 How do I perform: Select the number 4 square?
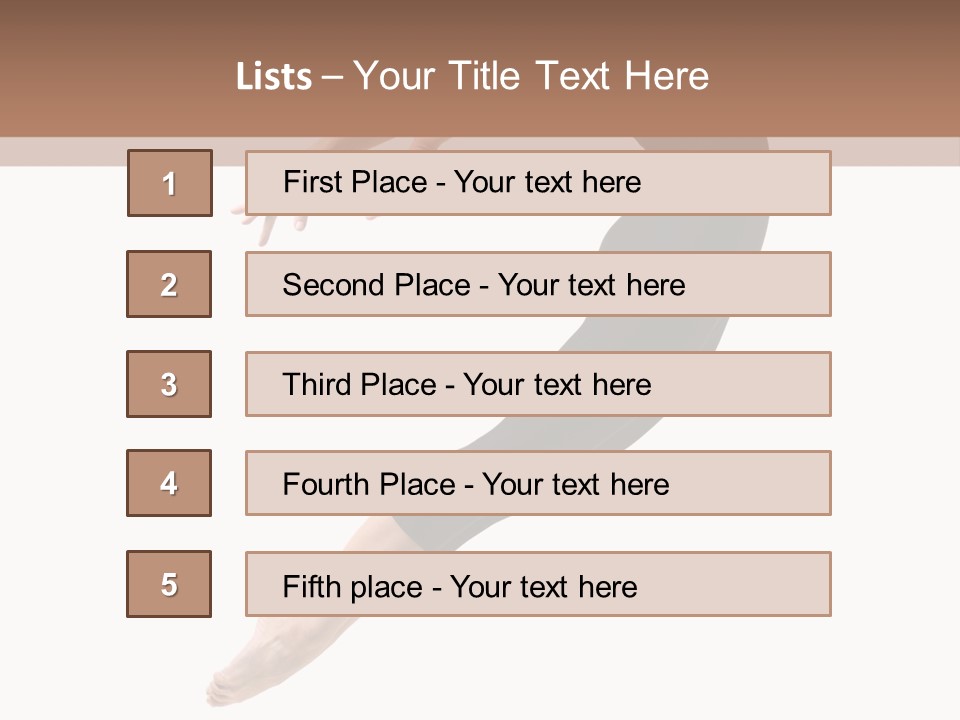tap(169, 483)
